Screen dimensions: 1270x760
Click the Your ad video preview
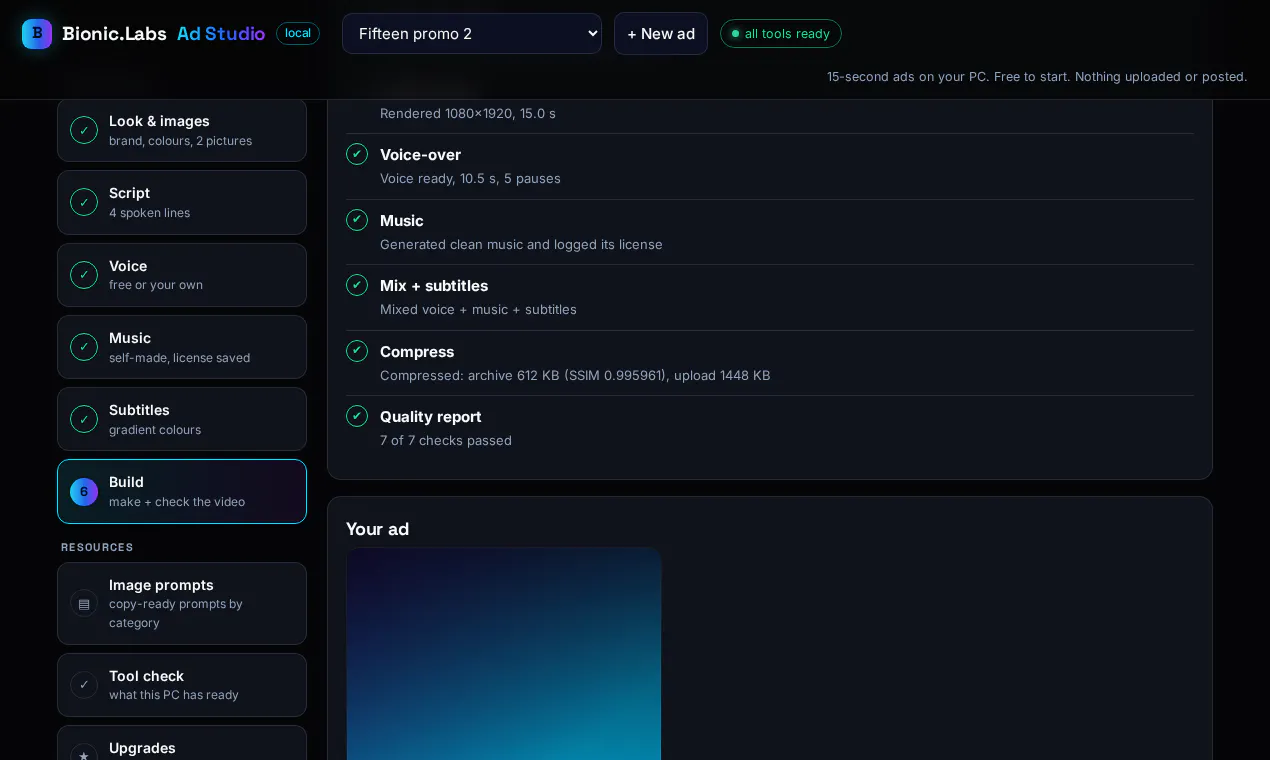504,653
